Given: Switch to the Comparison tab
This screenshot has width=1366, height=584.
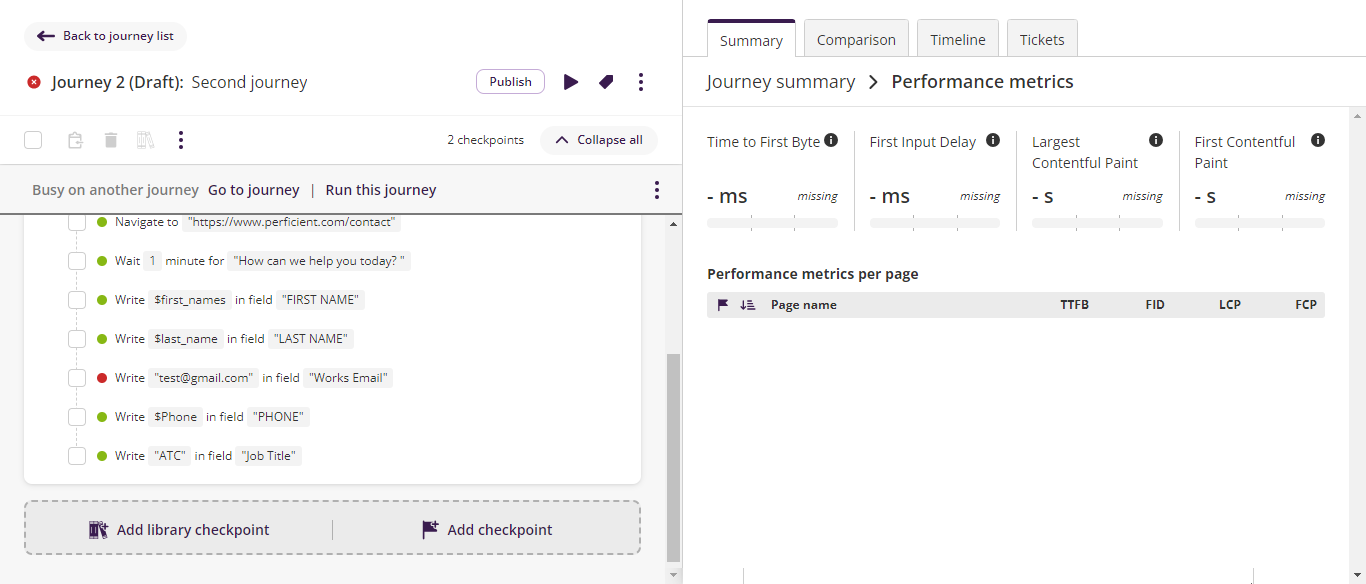Looking at the screenshot, I should pos(856,40).
